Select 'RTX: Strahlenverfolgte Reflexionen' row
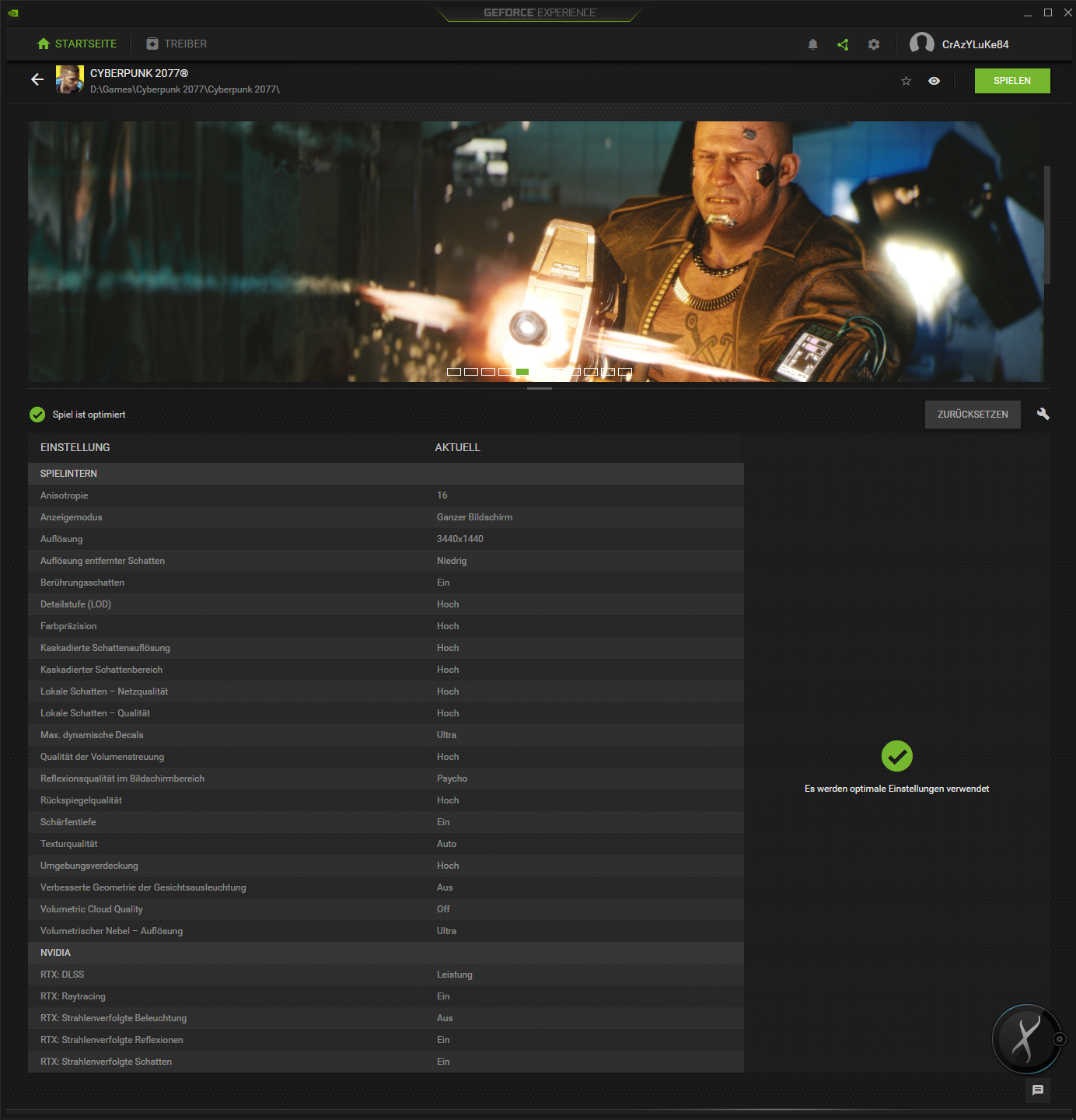1076x1120 pixels. 386,1040
